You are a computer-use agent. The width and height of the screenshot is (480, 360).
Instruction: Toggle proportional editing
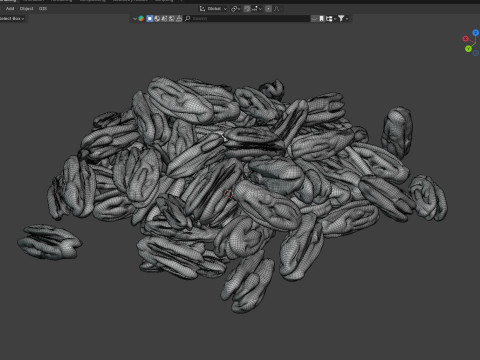[x=268, y=9]
